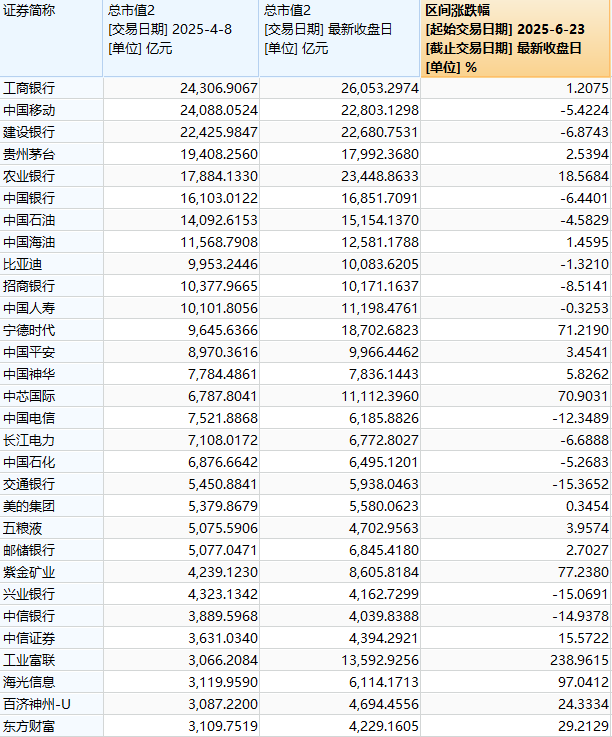The image size is (612, 737).
Task: Click the value 24,088.0524
Action: click(219, 110)
